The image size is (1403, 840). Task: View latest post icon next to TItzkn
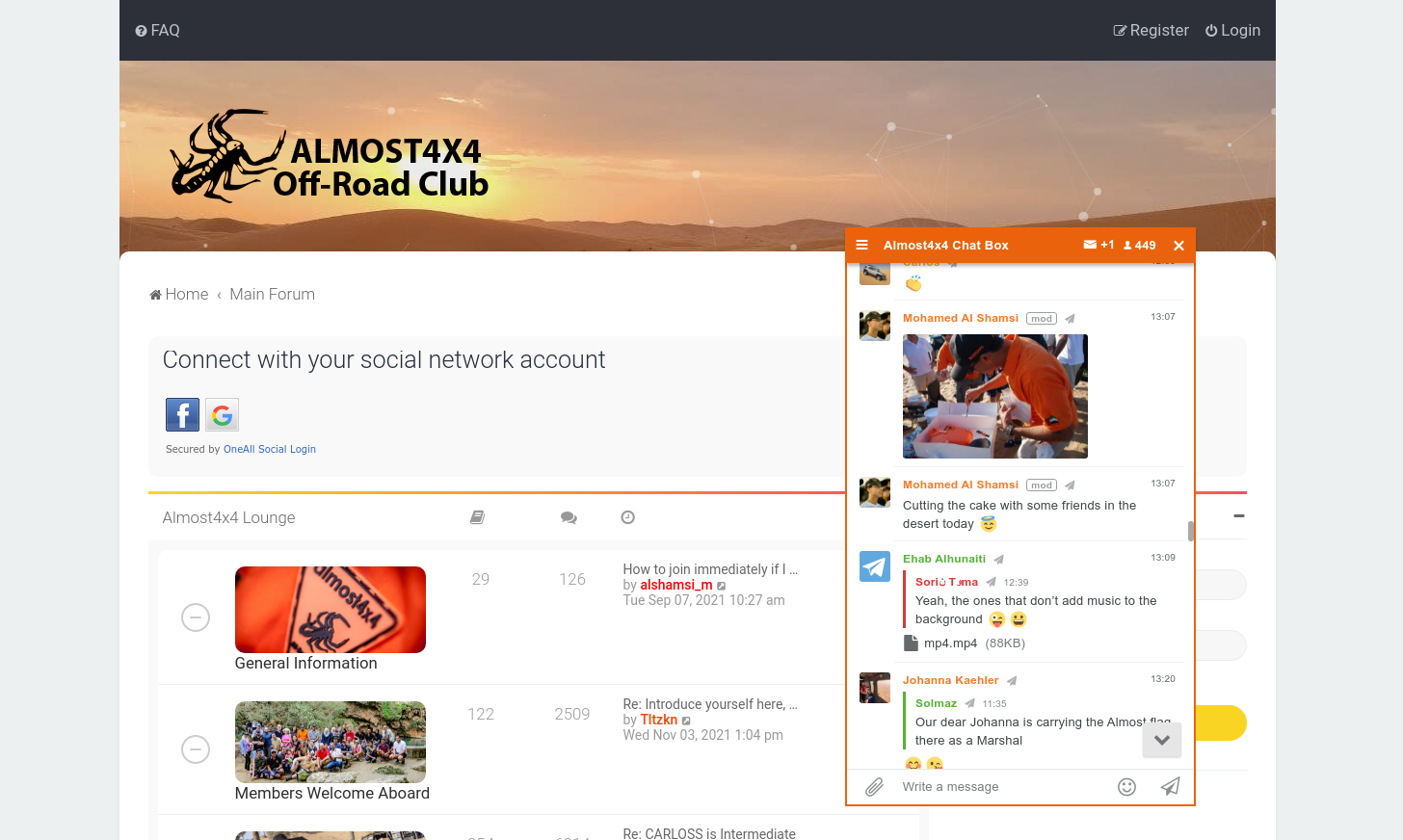coord(686,721)
